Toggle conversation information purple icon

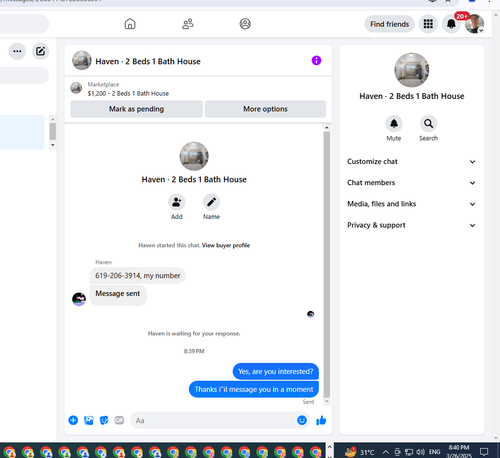click(316, 60)
